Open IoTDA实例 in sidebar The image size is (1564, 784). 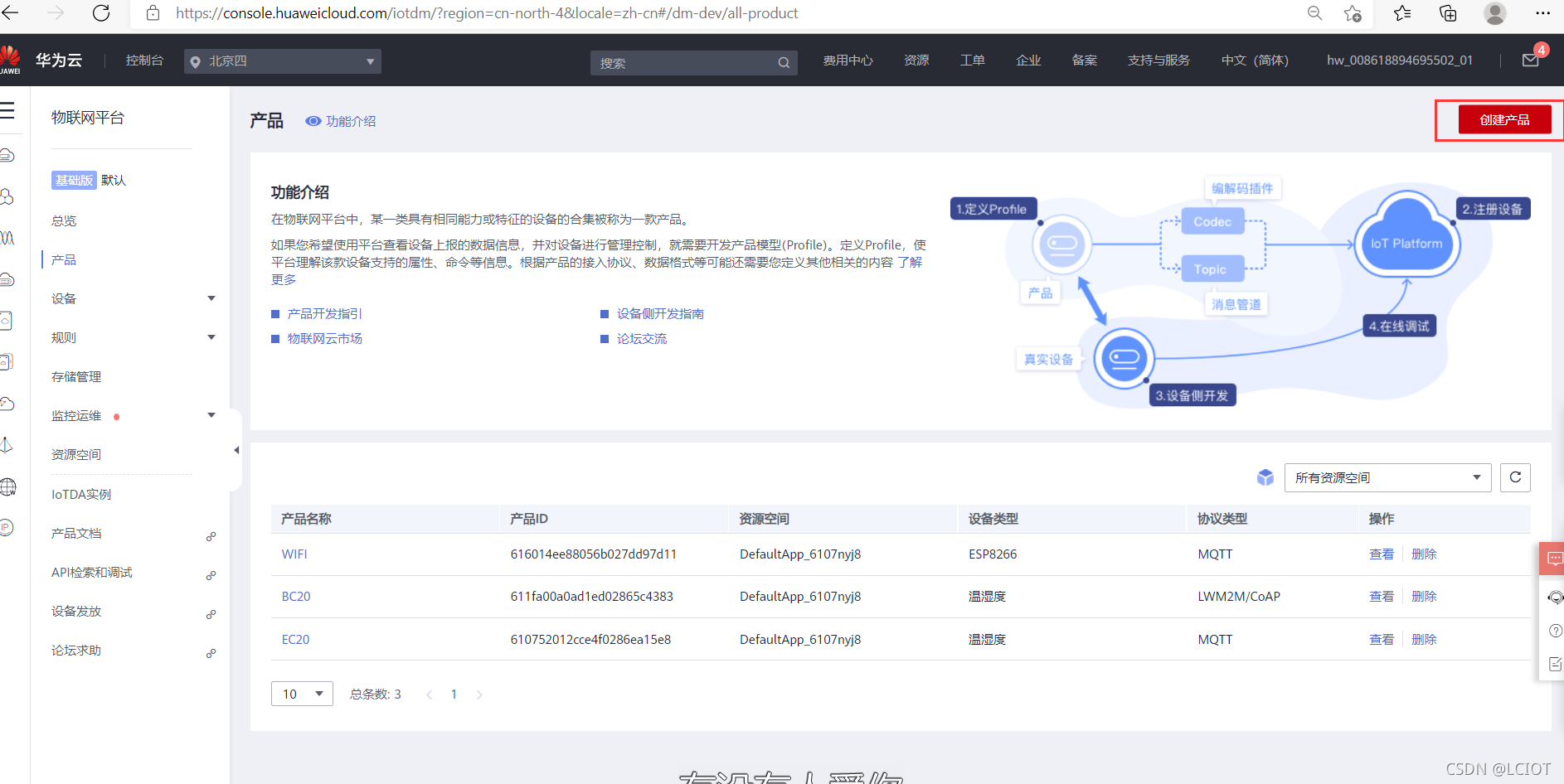[x=81, y=494]
